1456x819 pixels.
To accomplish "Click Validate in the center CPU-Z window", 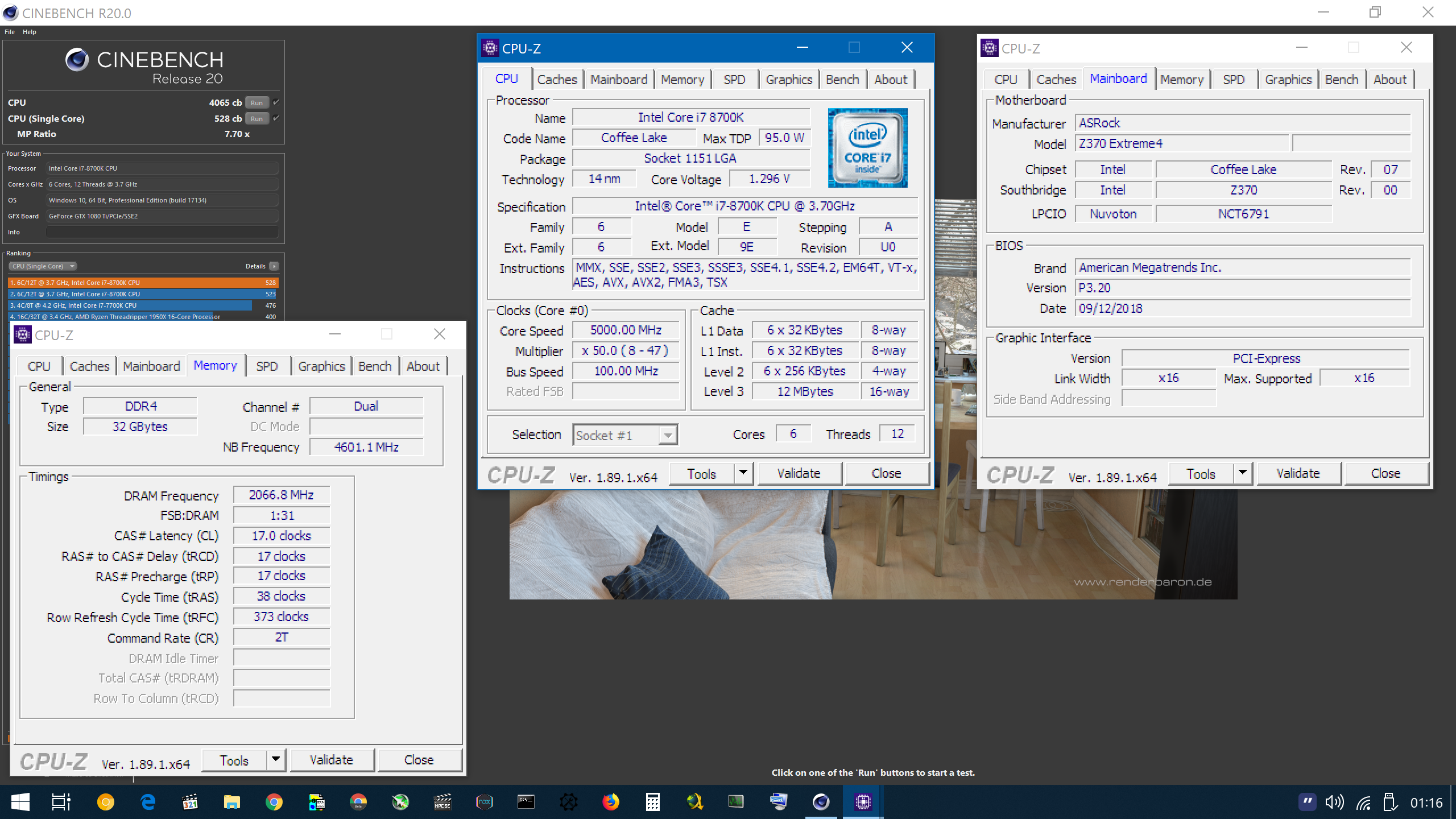I will pos(799,473).
